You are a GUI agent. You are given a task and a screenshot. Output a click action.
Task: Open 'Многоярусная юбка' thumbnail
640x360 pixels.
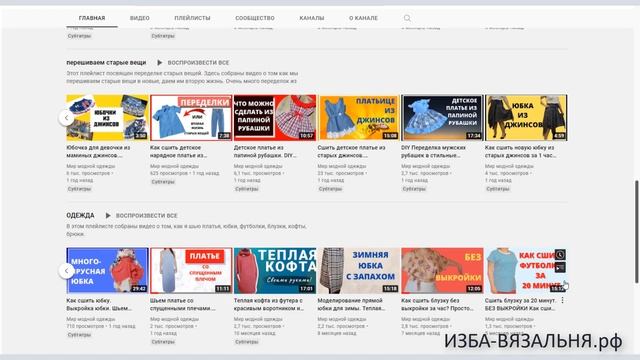107,270
